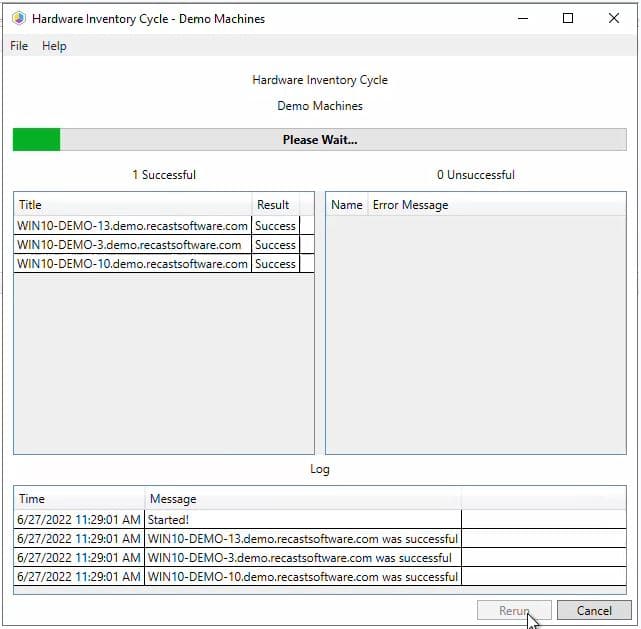Sort by Title column header
This screenshot has width=641, height=629.
coord(132,205)
